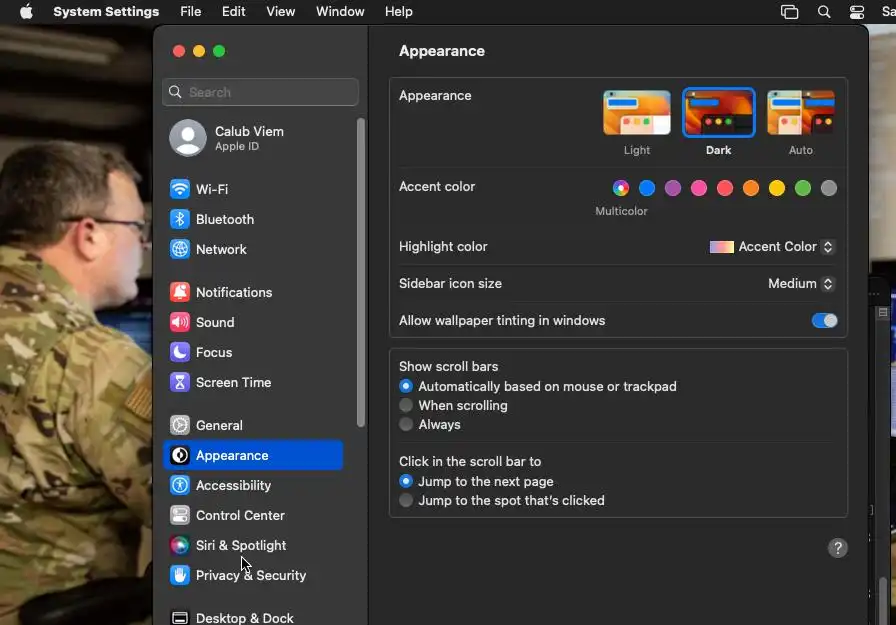
Task: Choose the orange accent color
Action: click(751, 188)
